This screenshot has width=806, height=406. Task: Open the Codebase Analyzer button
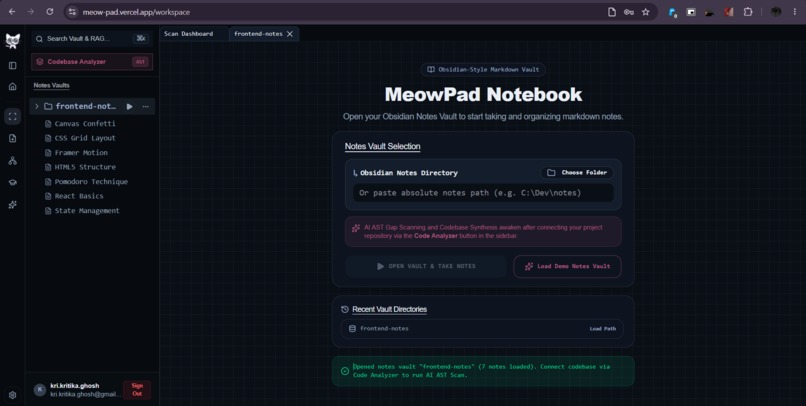[92, 62]
